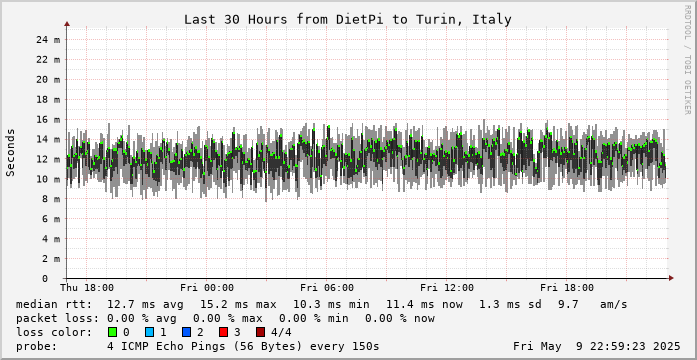The height and width of the screenshot is (360, 697).
Task: Click the graph title about Turin, Italy
Action: pos(348,20)
